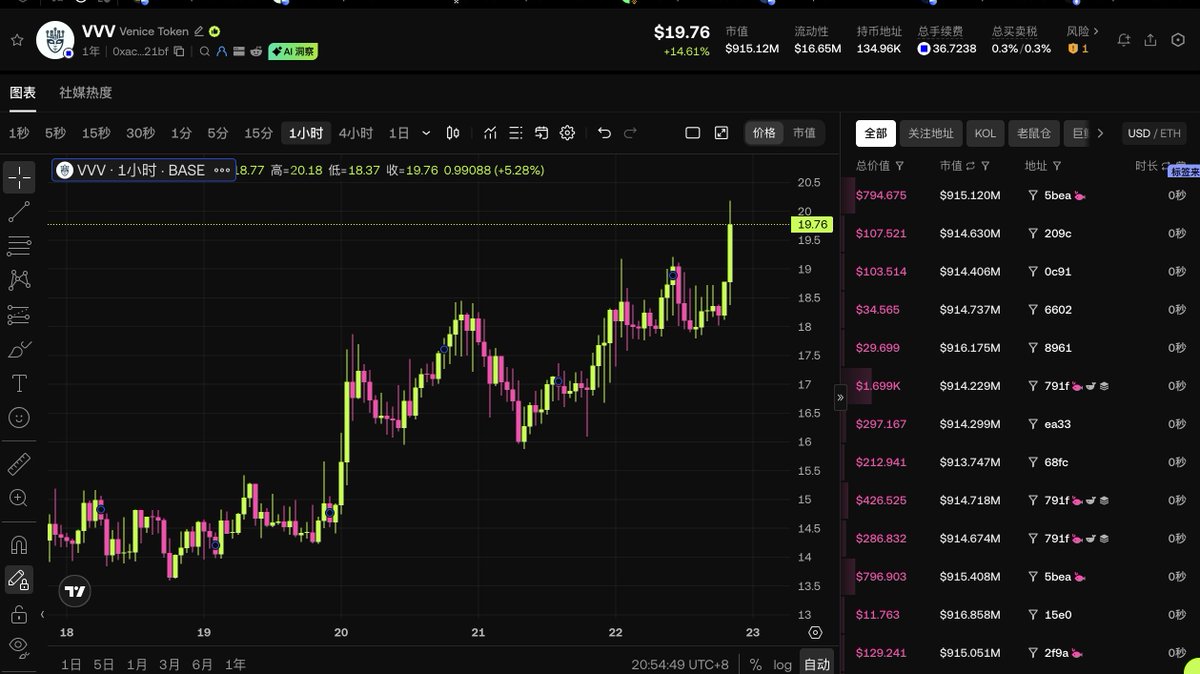Viewport: 1200px width, 674px height.
Task: Select 关注地址 followed addresses tab
Action: coord(930,133)
